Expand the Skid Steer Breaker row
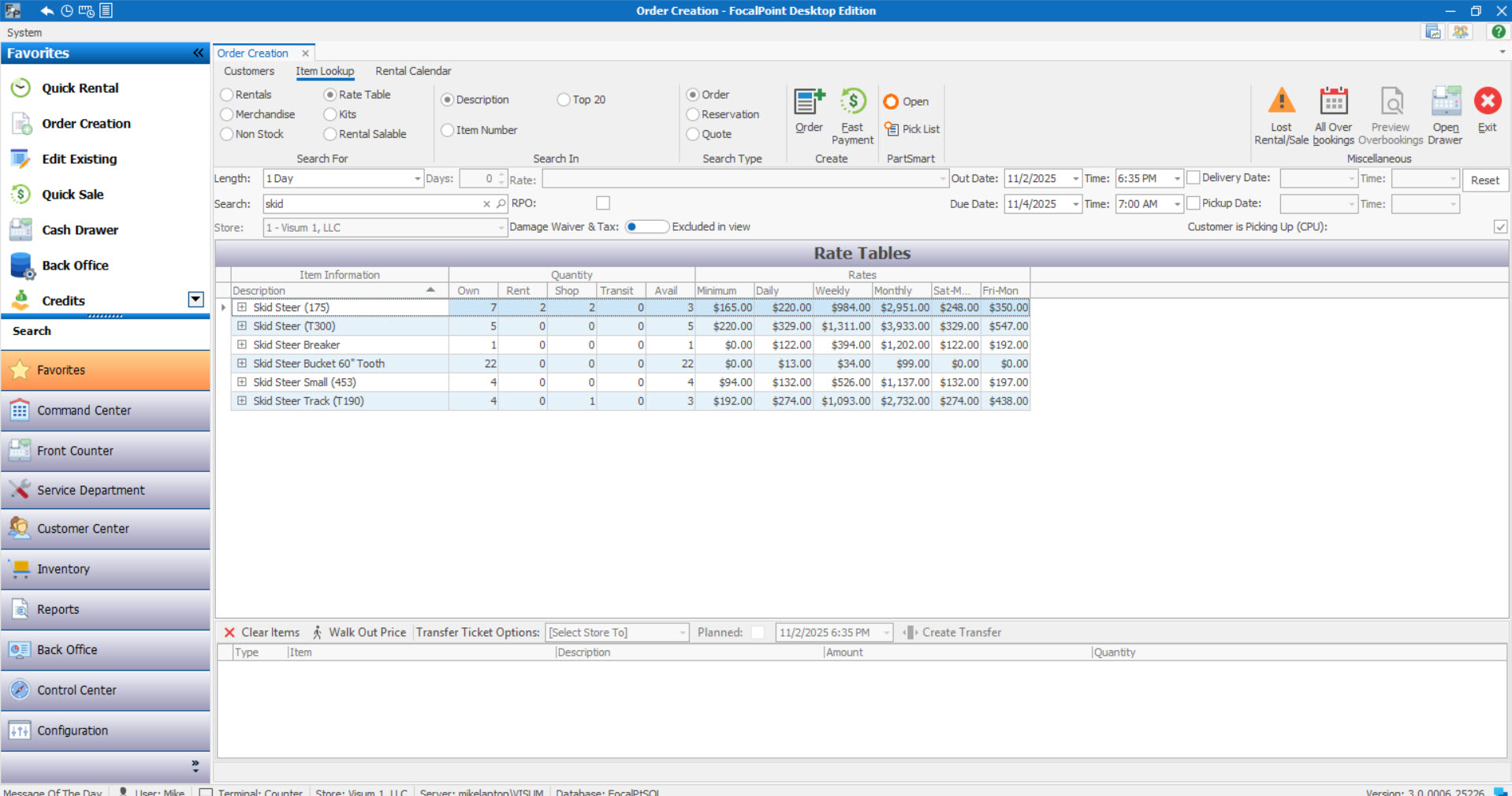 [x=242, y=345]
